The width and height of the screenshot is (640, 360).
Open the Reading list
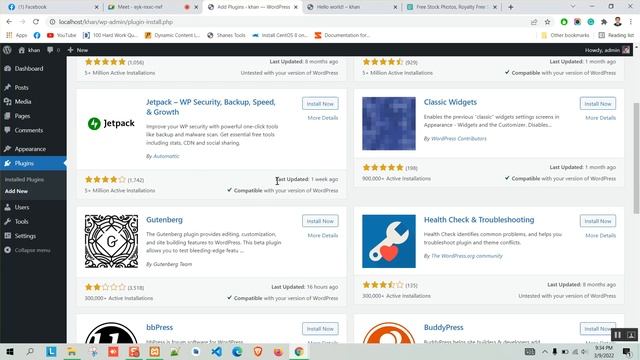click(616, 36)
